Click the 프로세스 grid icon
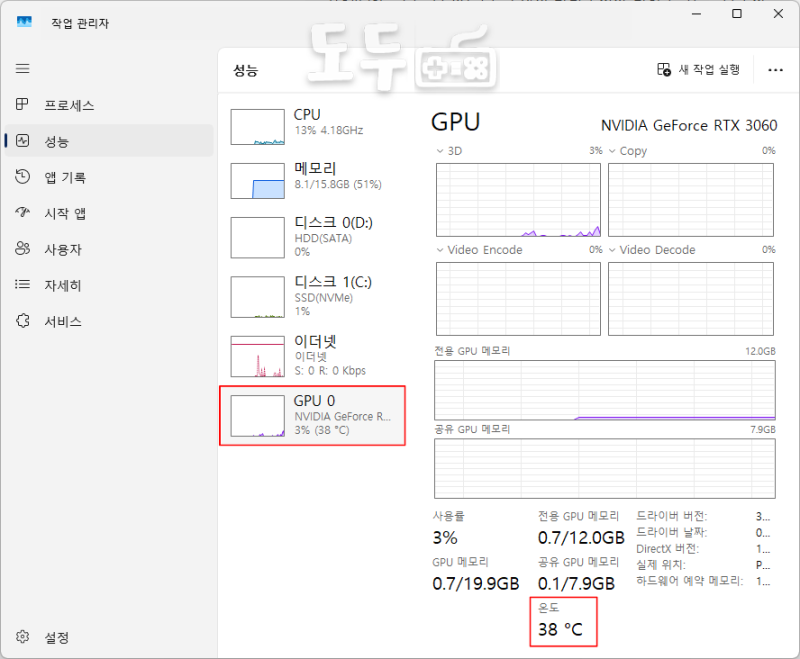Screen dimensions: 800x659 pos(22,105)
